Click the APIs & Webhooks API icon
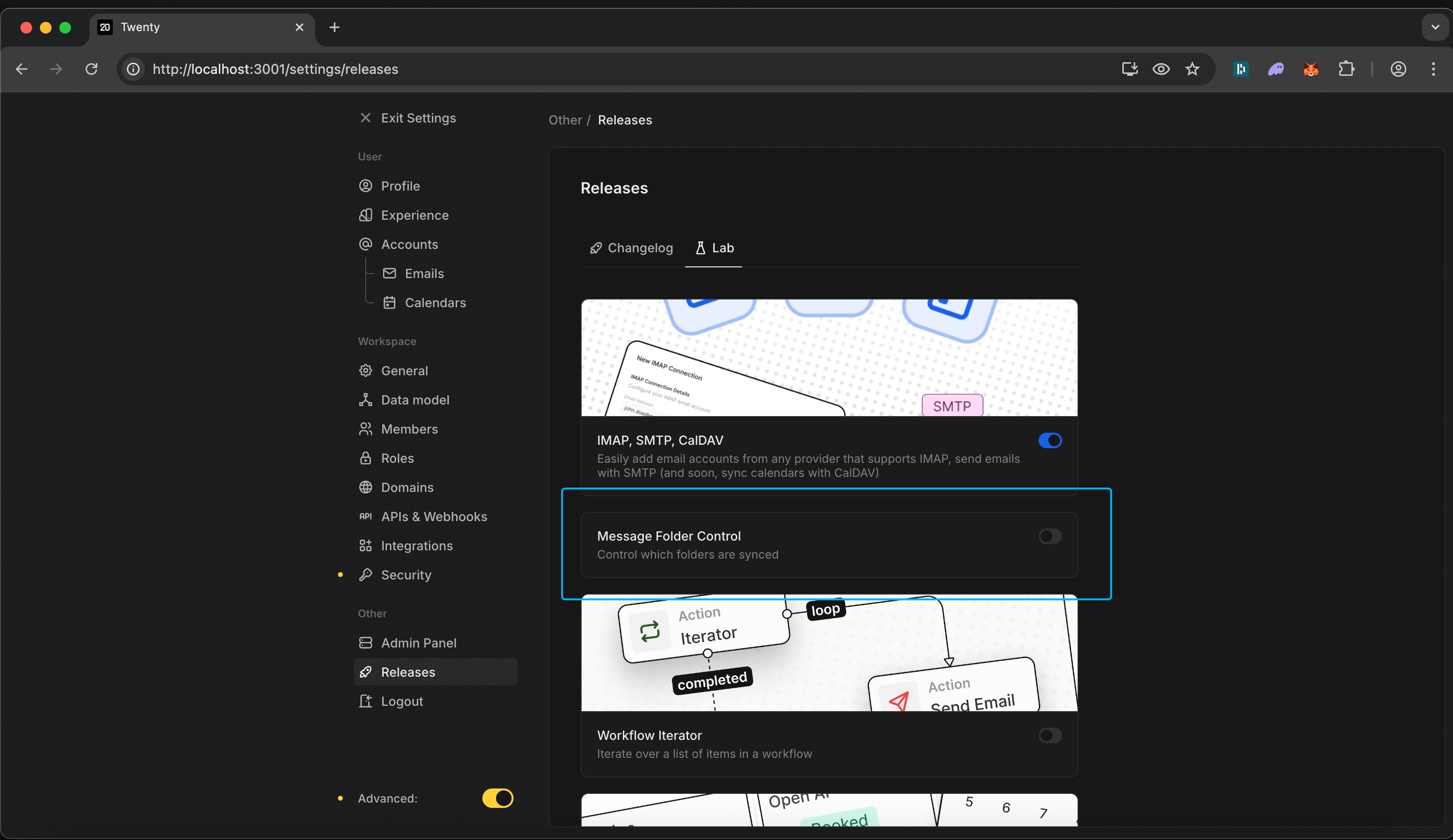 (366, 517)
